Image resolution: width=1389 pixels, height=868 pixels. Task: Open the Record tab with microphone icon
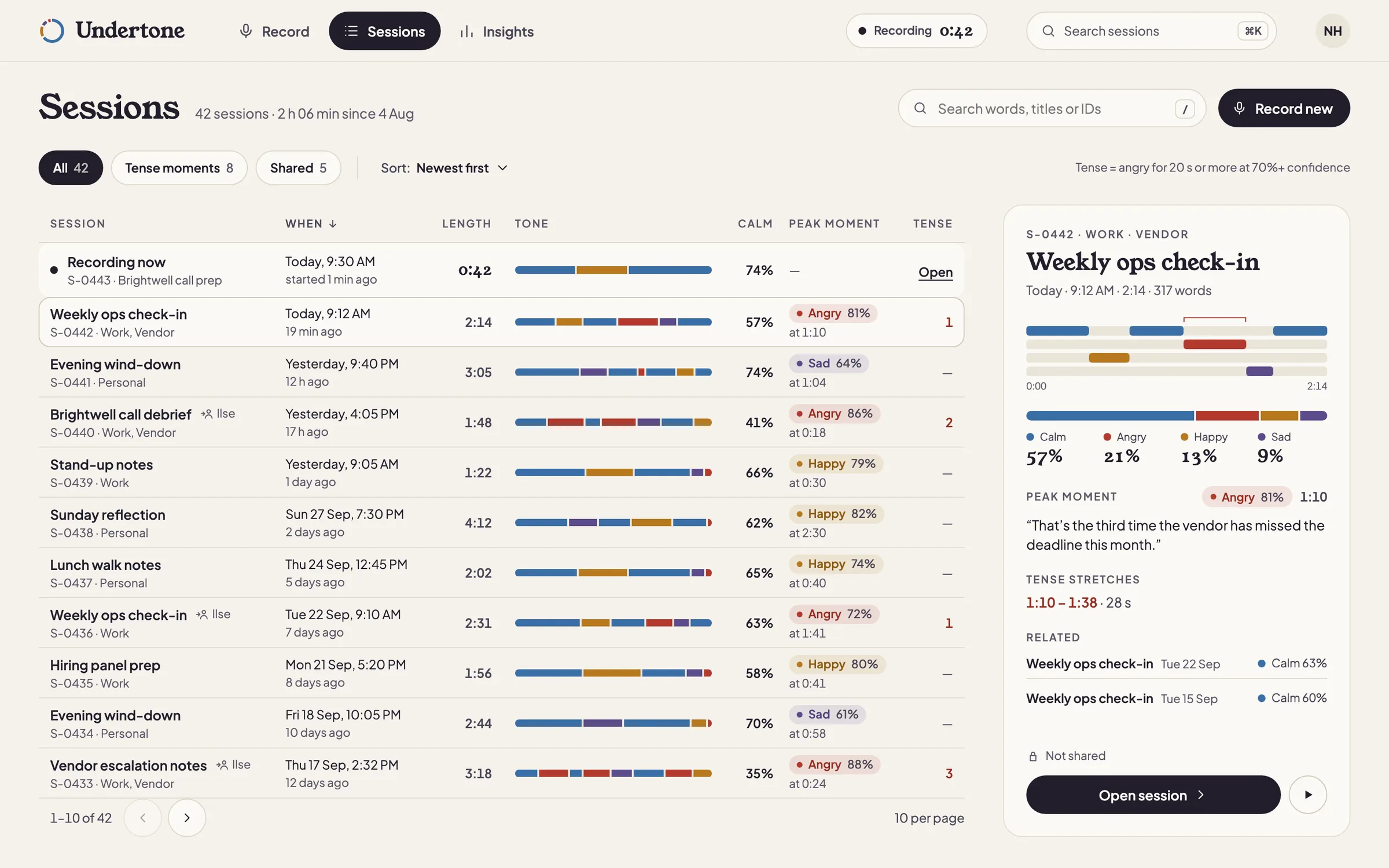[x=274, y=31]
